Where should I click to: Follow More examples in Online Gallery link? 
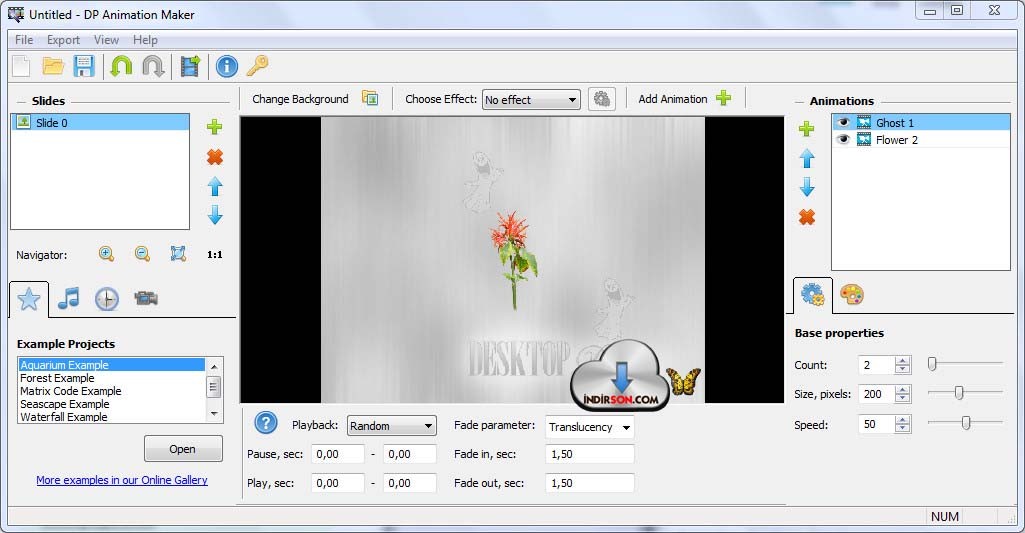tap(122, 480)
